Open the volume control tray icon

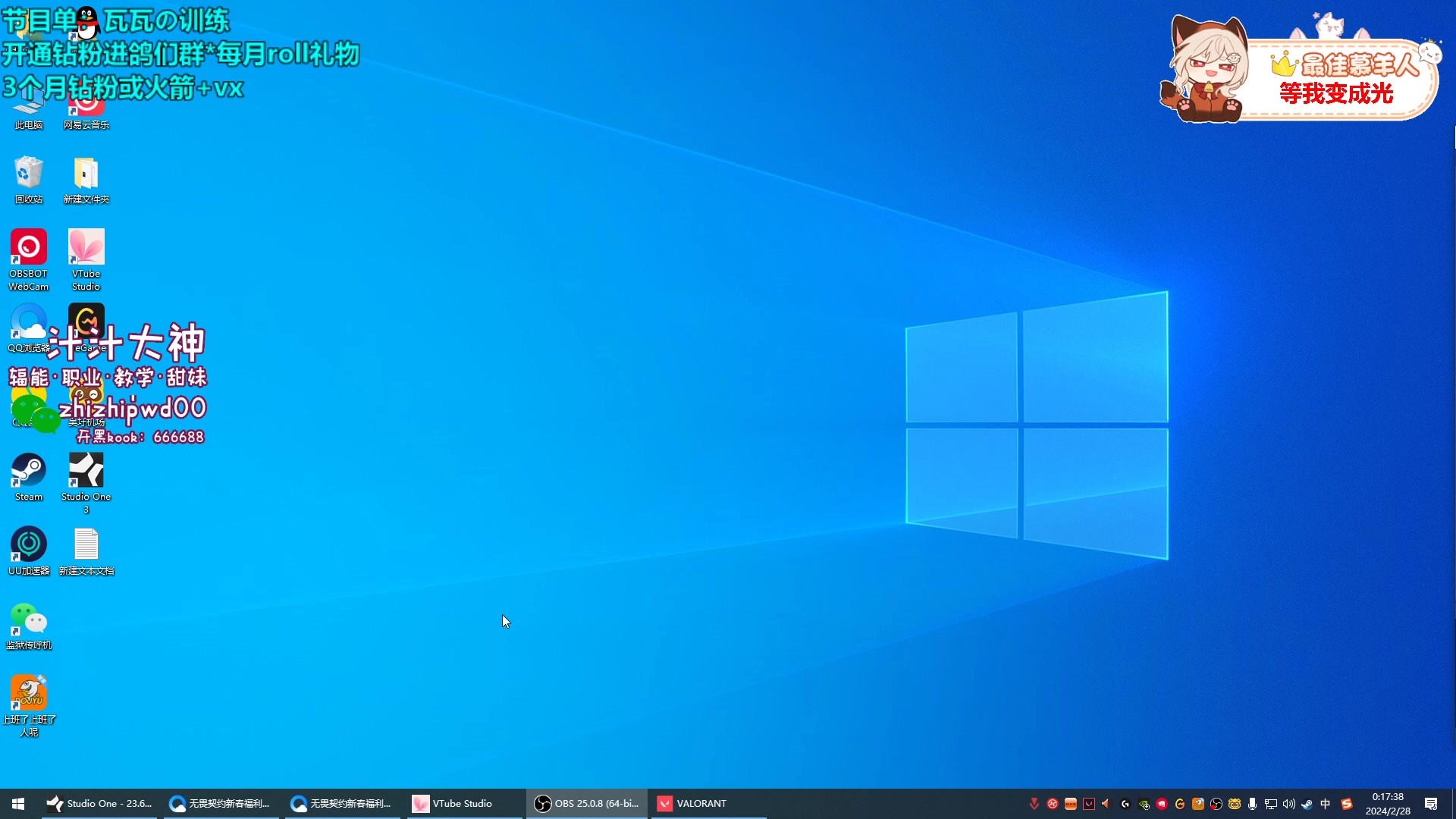[x=1289, y=804]
